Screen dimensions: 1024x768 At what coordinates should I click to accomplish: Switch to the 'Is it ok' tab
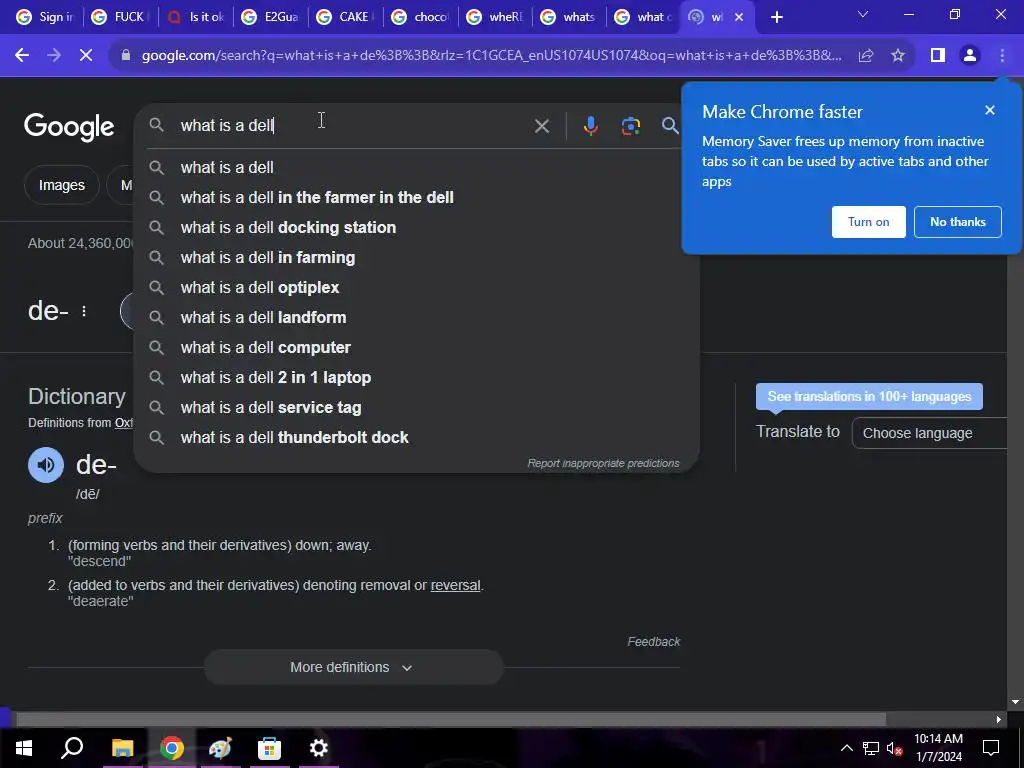(x=195, y=17)
